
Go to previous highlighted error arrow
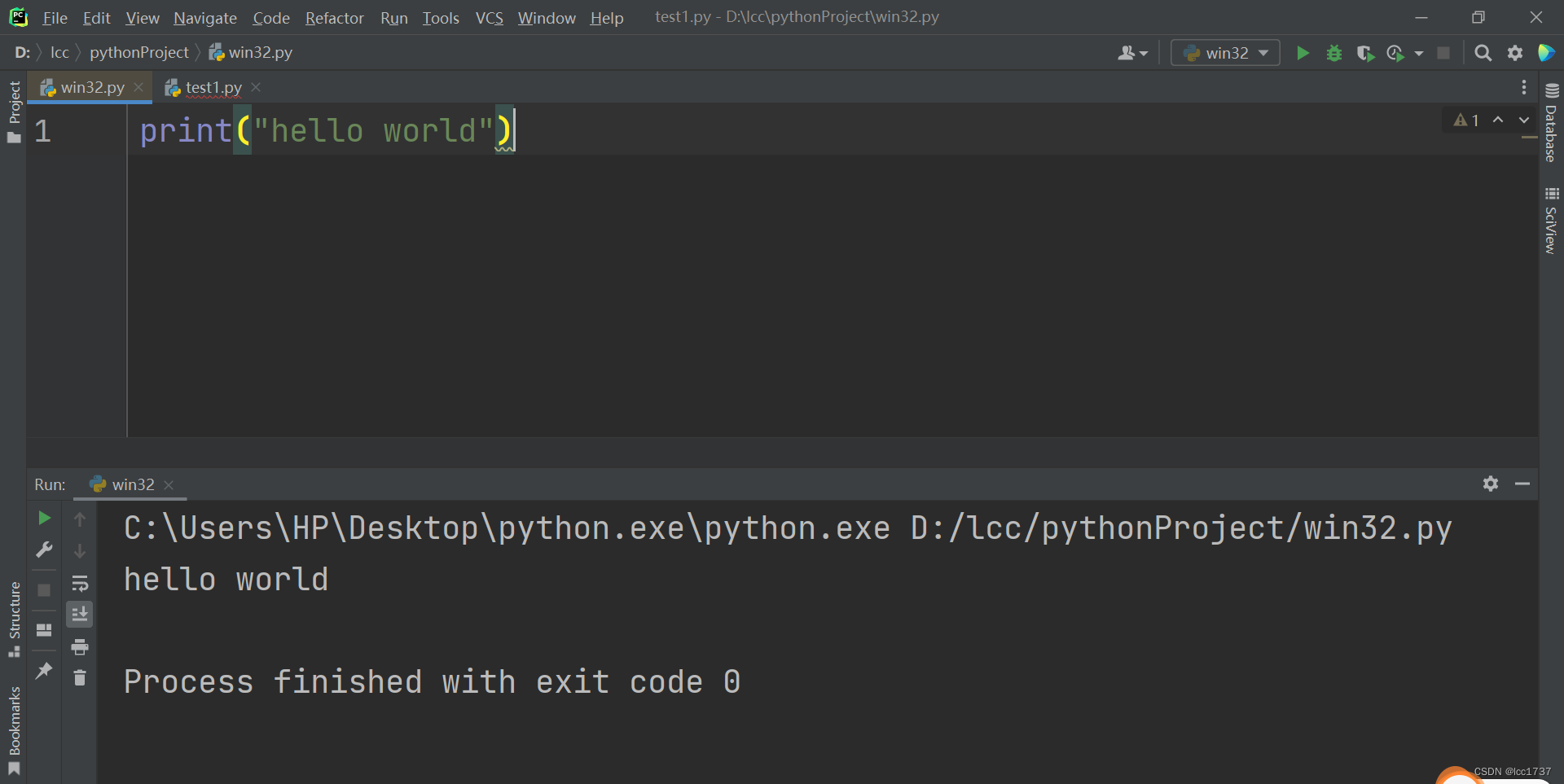1498,120
